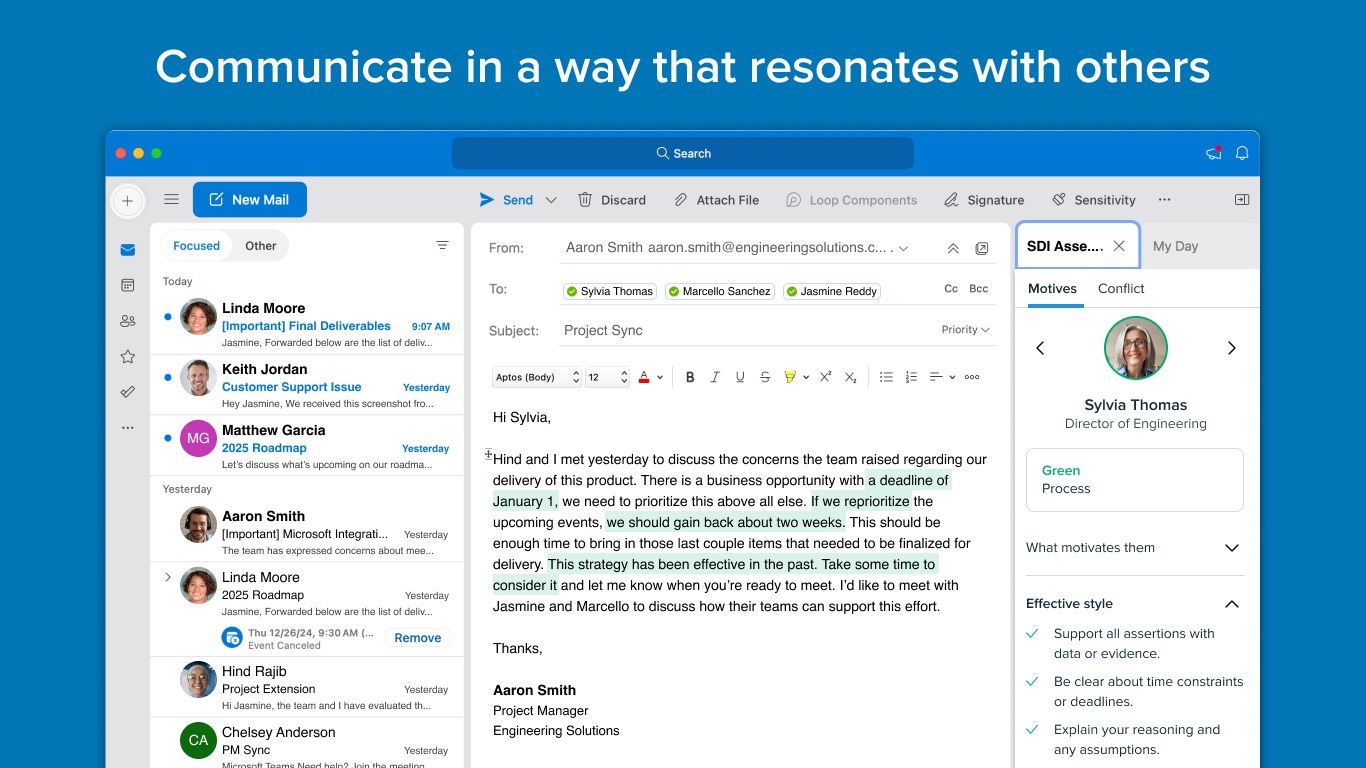1366x768 pixels.
Task: Close the SDI Assessment pane tab
Action: coord(1119,246)
